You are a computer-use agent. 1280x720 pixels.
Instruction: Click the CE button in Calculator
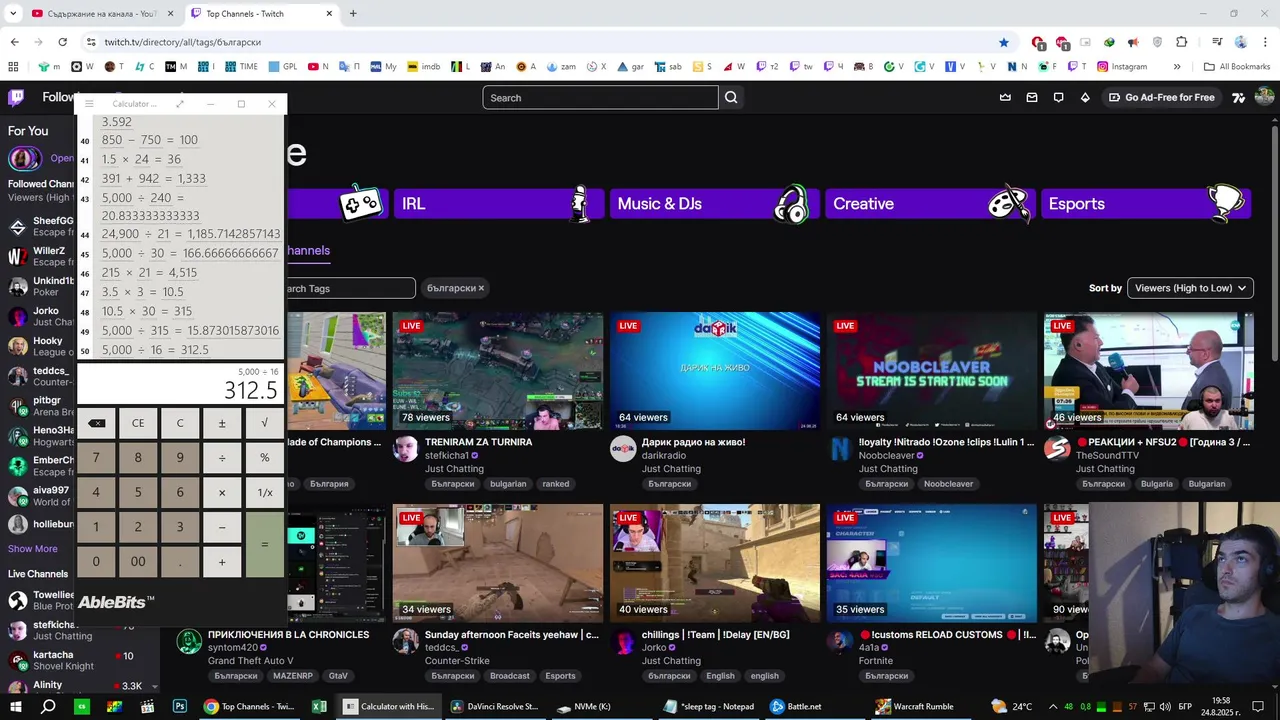(x=138, y=423)
